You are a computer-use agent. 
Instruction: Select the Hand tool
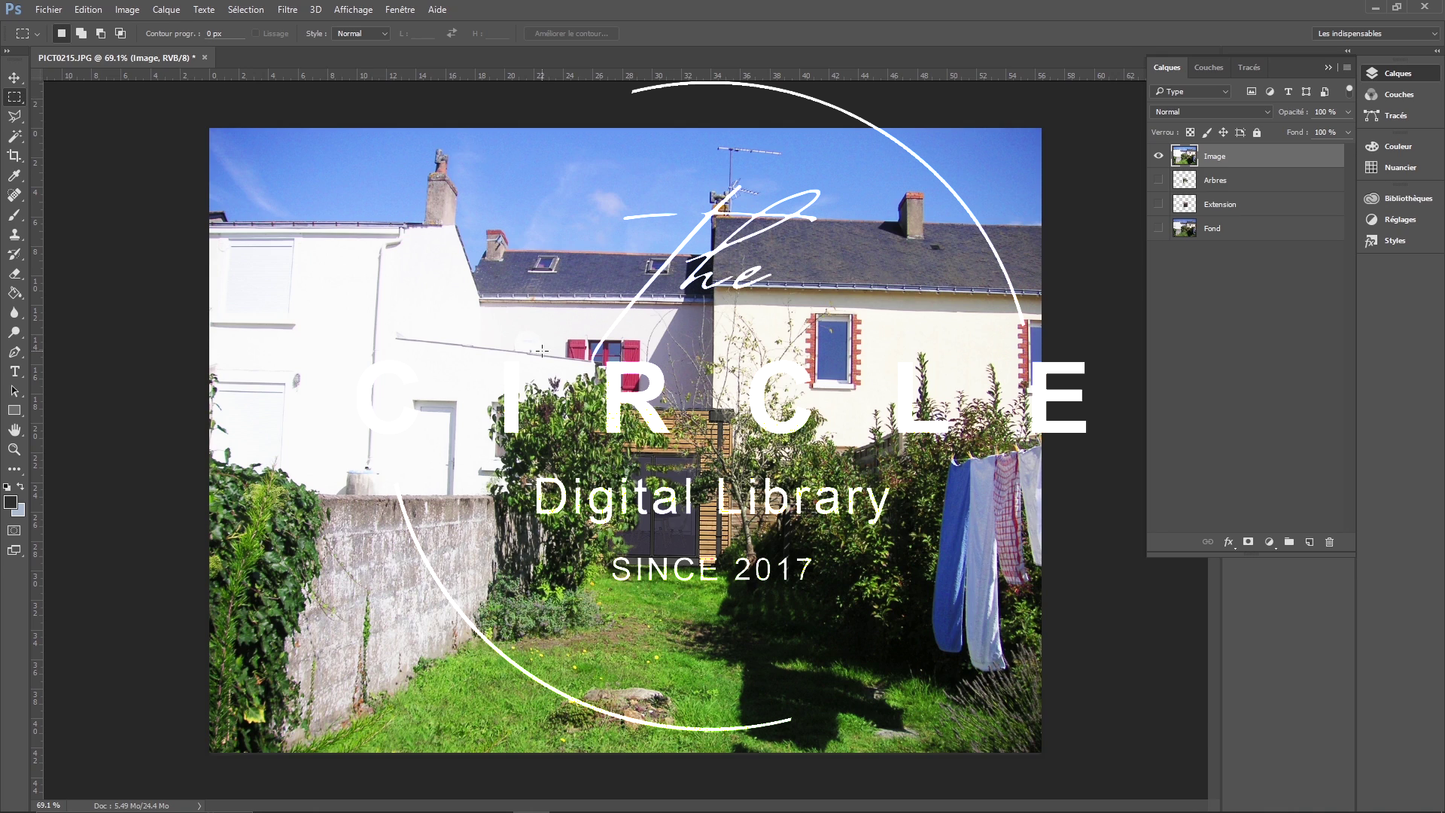click(14, 430)
